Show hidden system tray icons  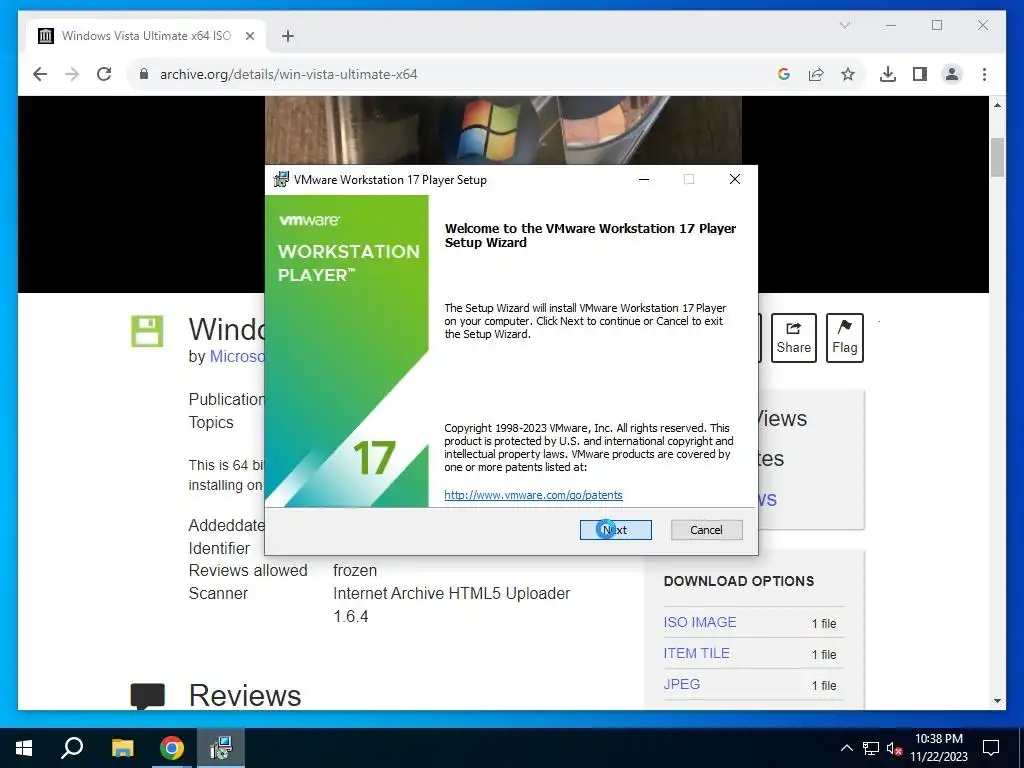[846, 748]
